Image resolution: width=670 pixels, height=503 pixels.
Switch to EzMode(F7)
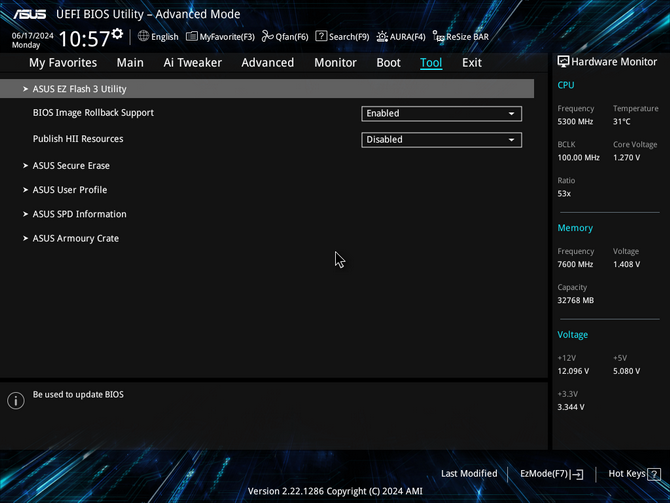(x=551, y=474)
